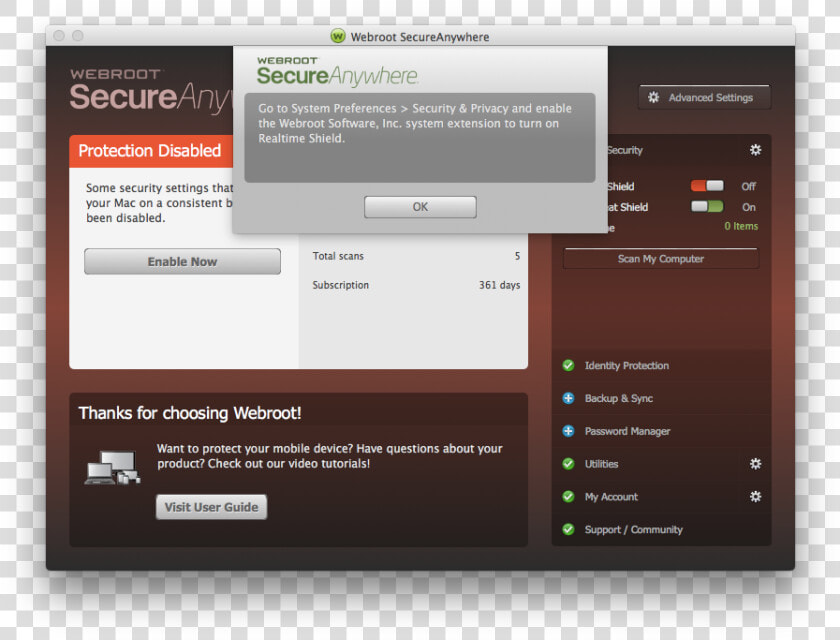Toggle the Realtime Shield switch marked Off
Image resolution: width=840 pixels, height=640 pixels.
(x=707, y=186)
